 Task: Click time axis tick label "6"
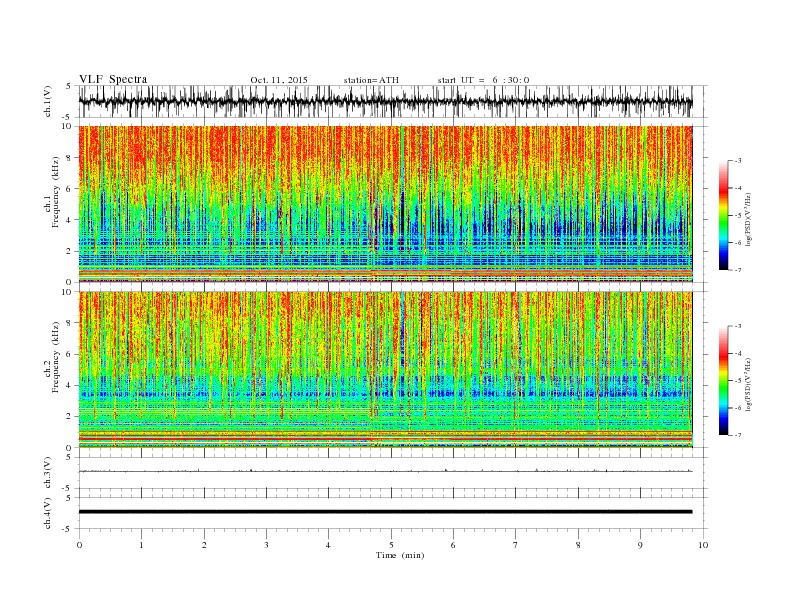click(x=453, y=545)
